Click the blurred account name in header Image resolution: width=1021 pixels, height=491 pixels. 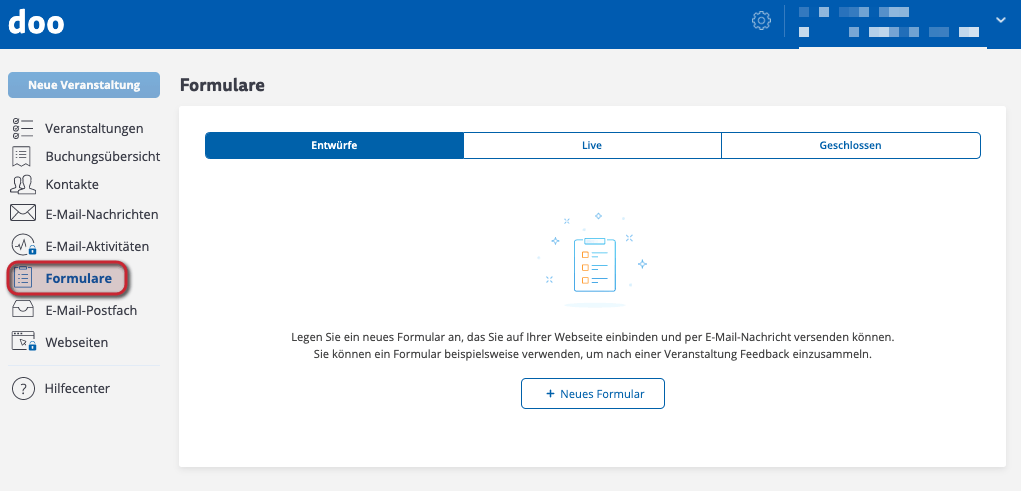pyautogui.click(x=892, y=23)
